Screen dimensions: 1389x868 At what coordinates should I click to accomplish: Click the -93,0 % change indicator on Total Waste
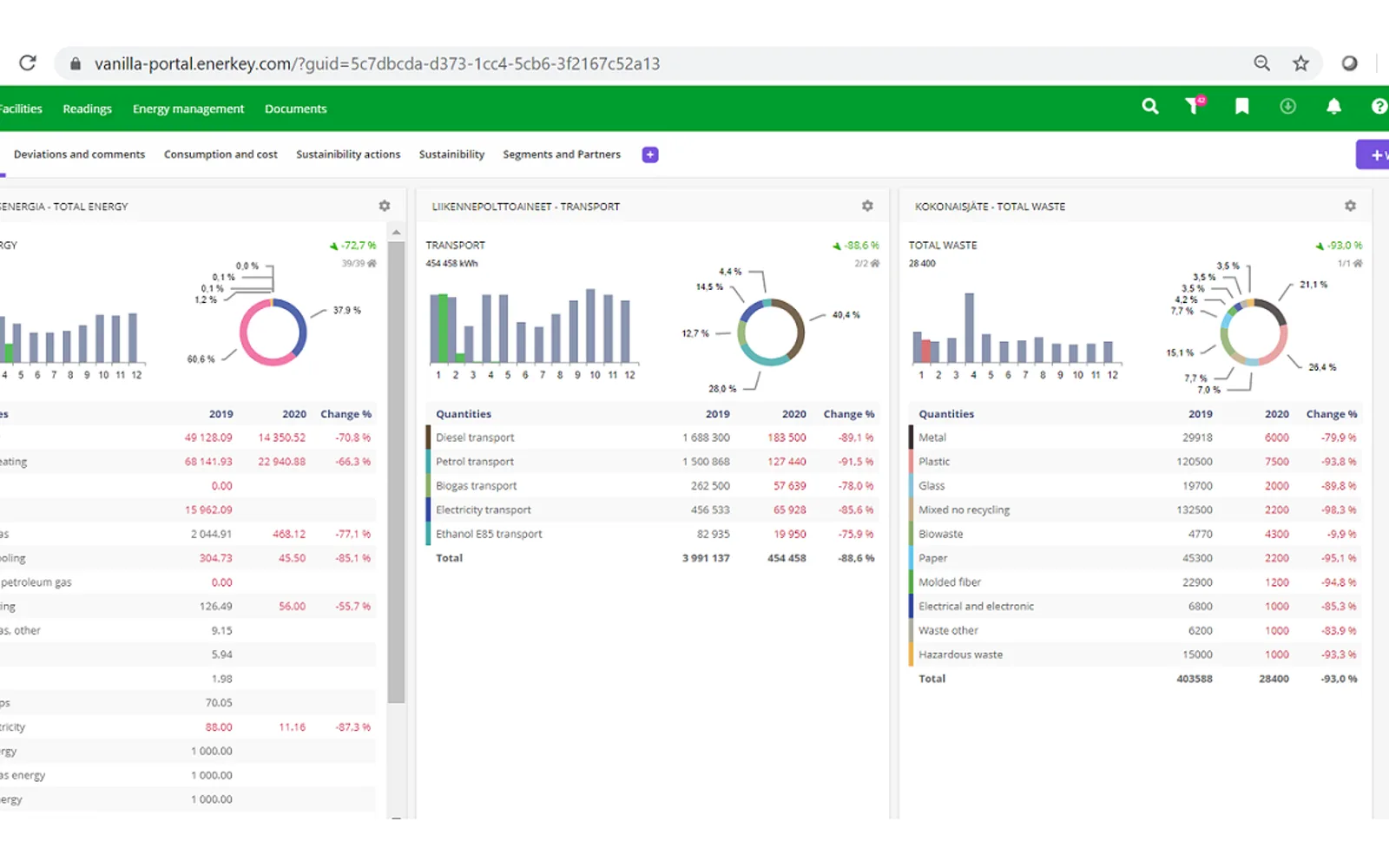[x=1340, y=246]
